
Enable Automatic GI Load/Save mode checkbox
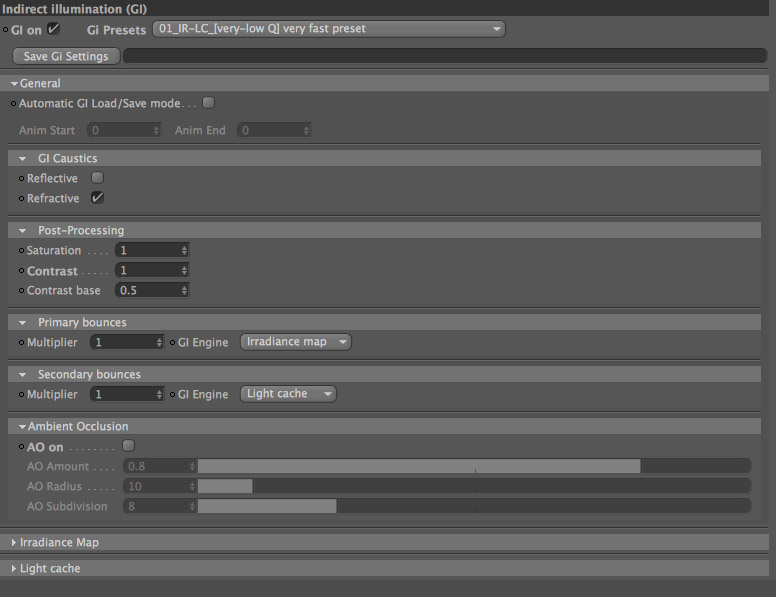(209, 102)
